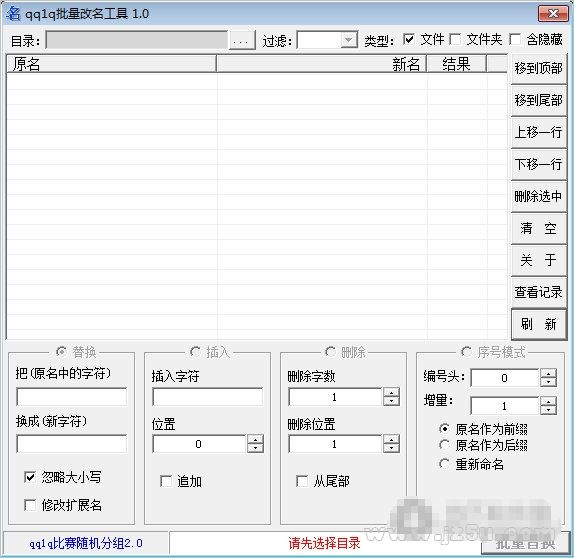Click the app icon in the title bar
The width and height of the screenshot is (574, 558).
coord(14,14)
